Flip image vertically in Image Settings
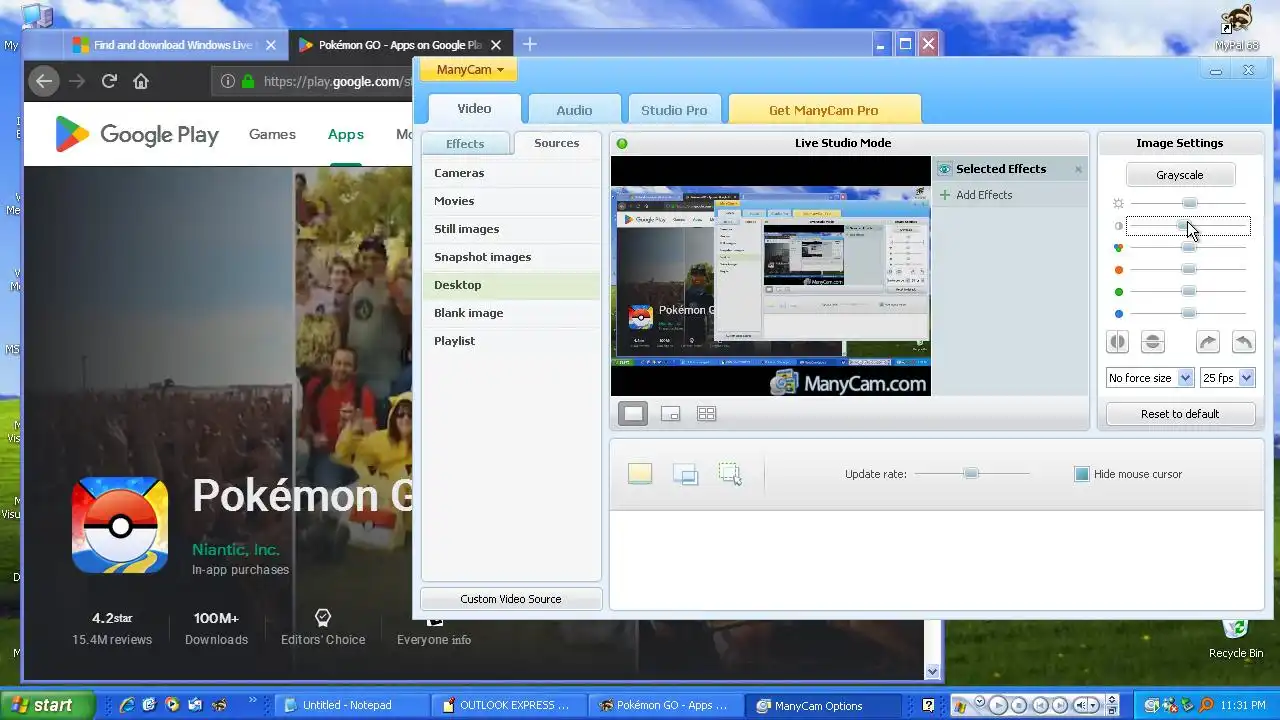The image size is (1280, 720). point(1152,342)
